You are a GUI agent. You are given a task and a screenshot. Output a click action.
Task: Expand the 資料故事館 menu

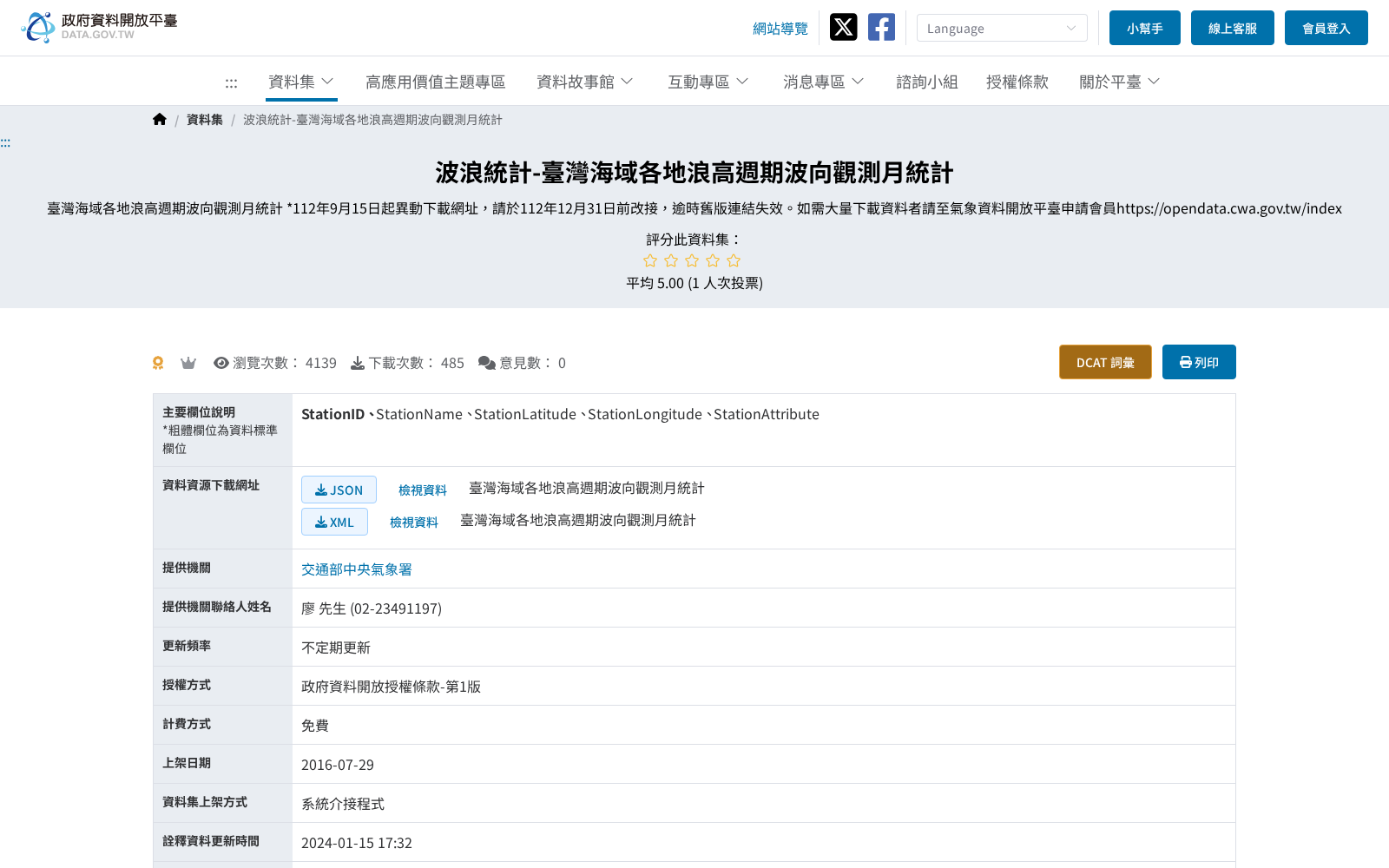coord(585,82)
